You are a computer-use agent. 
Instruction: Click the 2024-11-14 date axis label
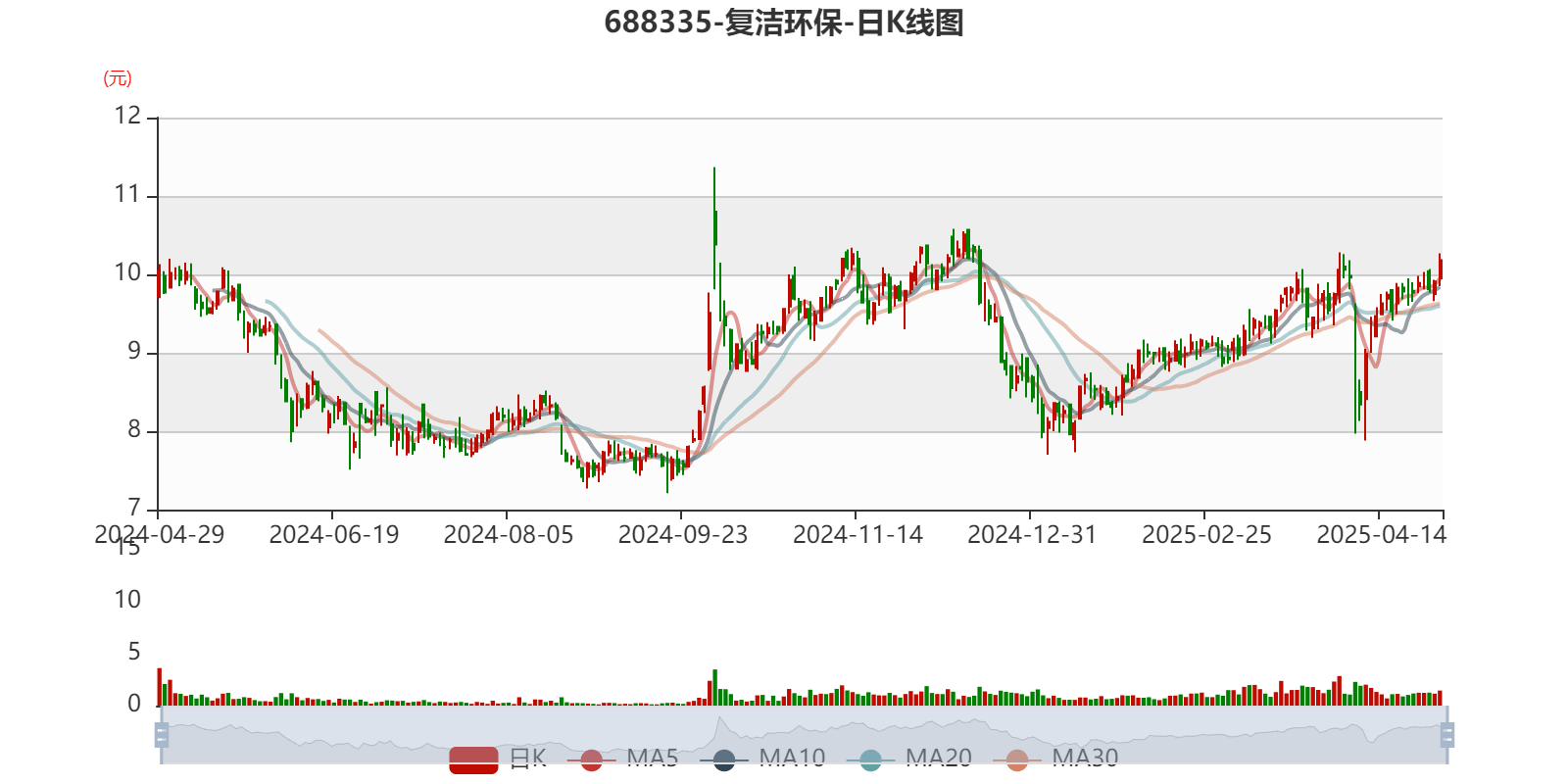(857, 535)
